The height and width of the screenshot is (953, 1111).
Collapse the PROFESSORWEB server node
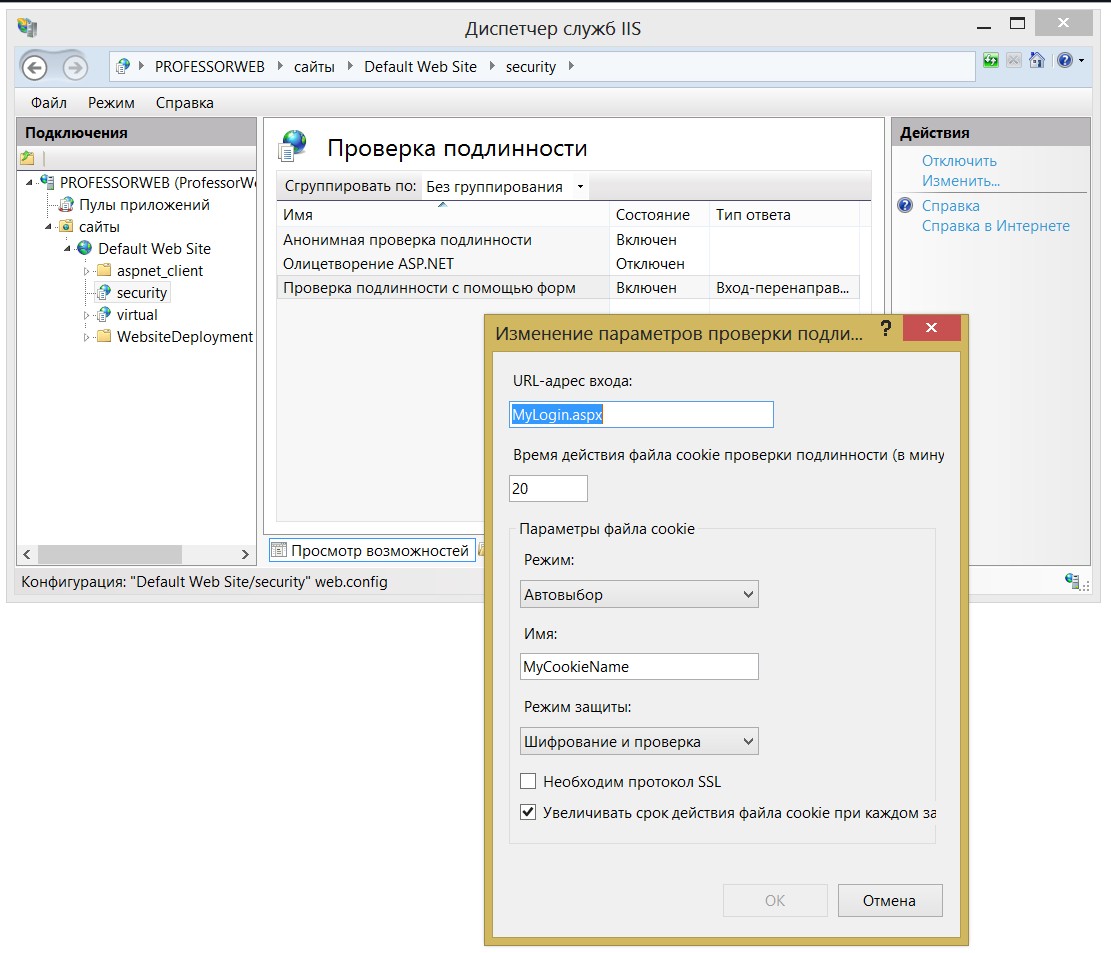click(29, 183)
